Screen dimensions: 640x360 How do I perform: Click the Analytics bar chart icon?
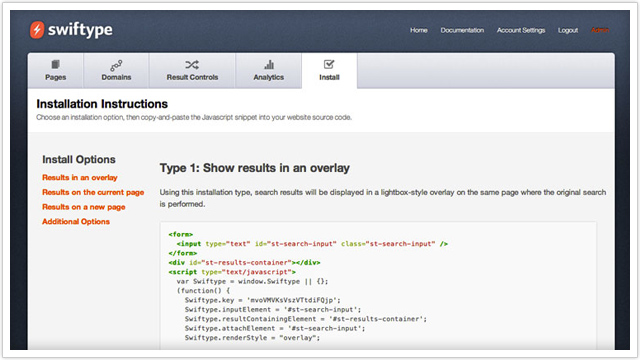(269, 64)
